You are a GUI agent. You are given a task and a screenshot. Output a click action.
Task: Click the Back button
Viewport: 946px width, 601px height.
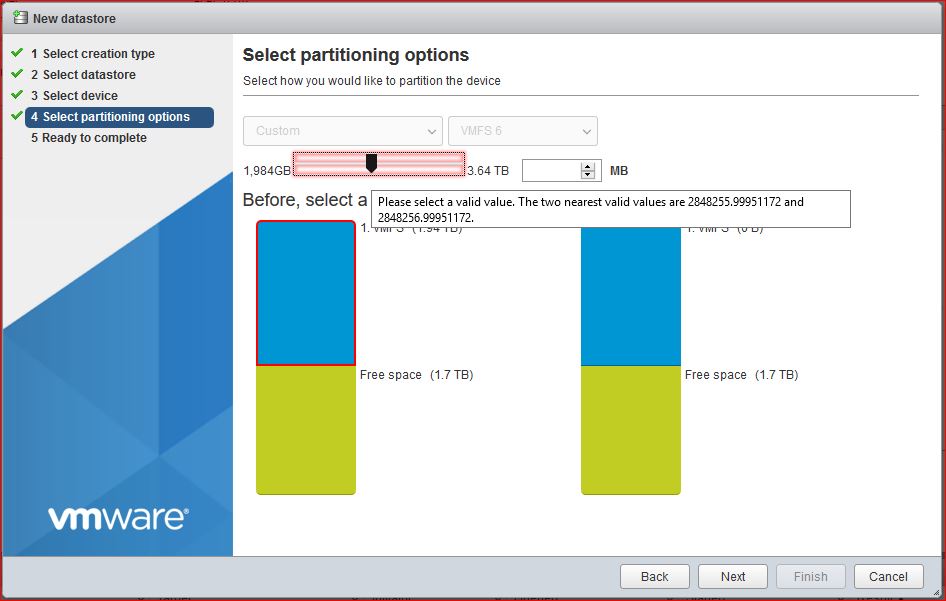click(x=655, y=577)
